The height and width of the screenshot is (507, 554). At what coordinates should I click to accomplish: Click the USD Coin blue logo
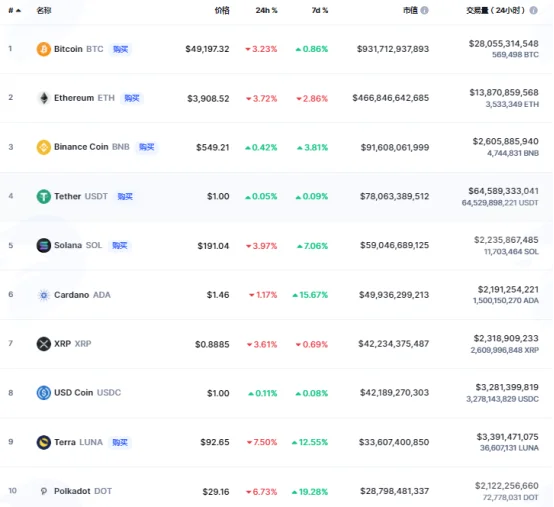click(43, 393)
